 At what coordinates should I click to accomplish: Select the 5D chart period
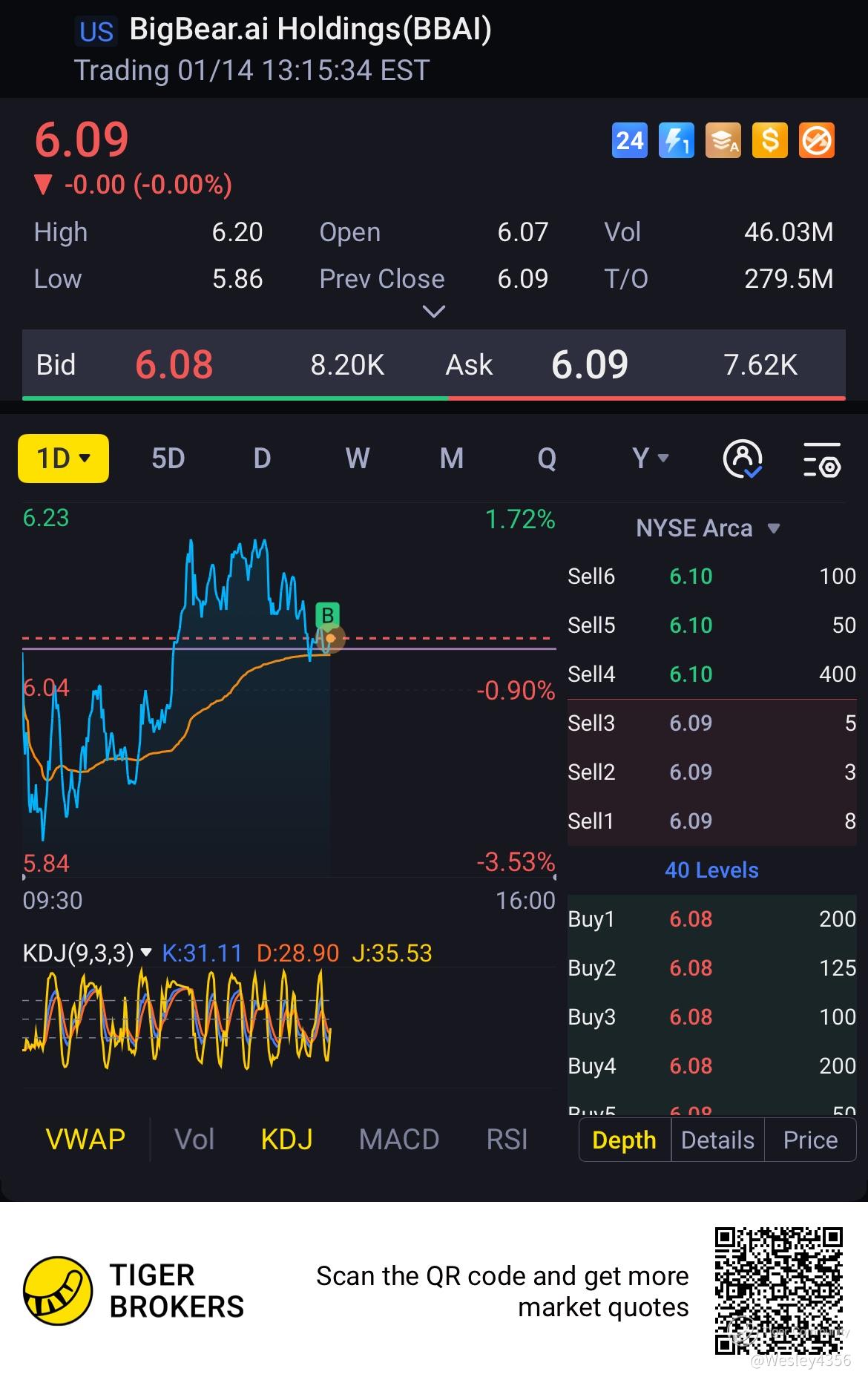(x=168, y=459)
